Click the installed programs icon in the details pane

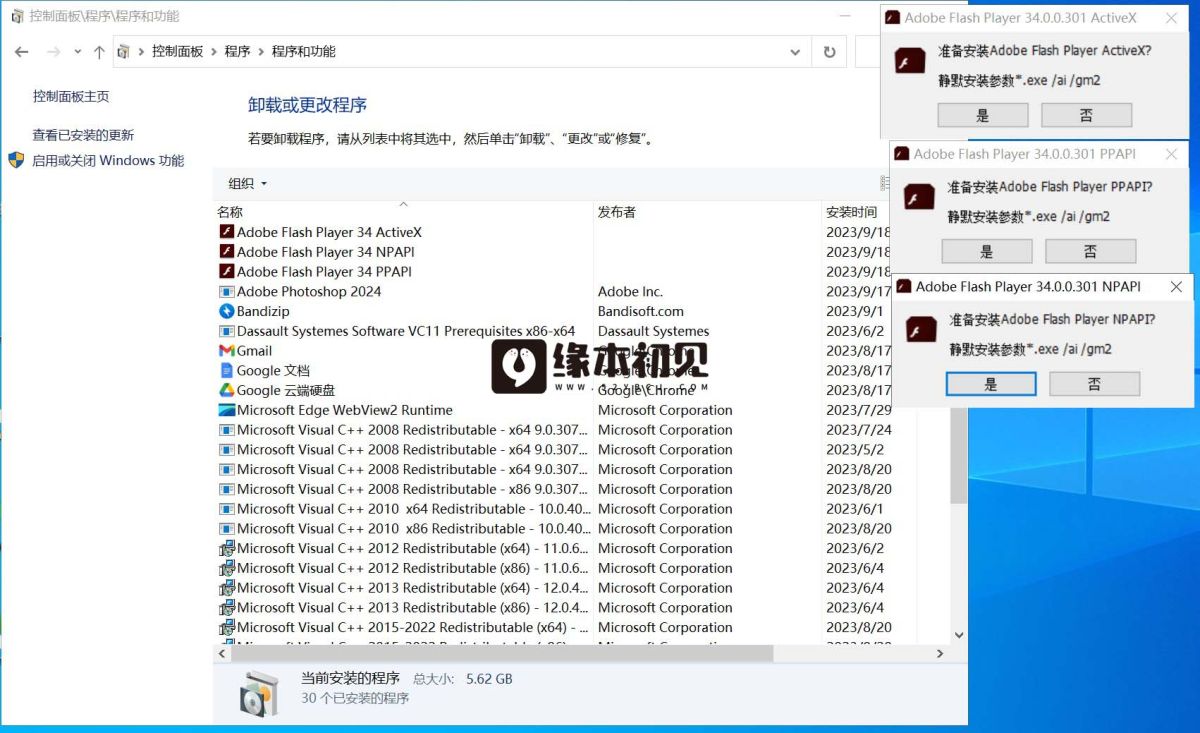[x=259, y=692]
